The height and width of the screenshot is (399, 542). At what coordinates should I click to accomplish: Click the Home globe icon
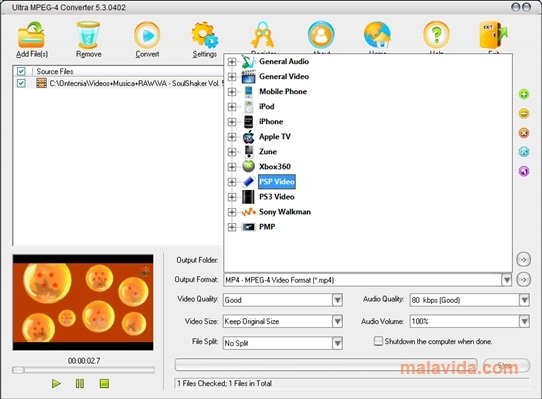click(377, 35)
